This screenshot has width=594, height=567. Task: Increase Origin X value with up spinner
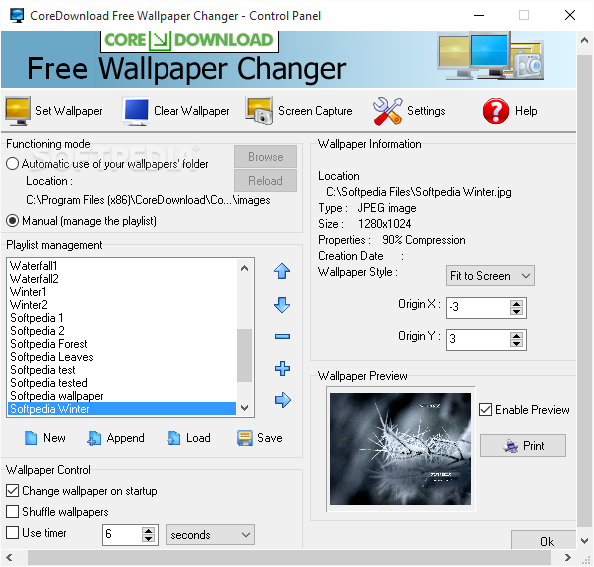click(x=516, y=303)
